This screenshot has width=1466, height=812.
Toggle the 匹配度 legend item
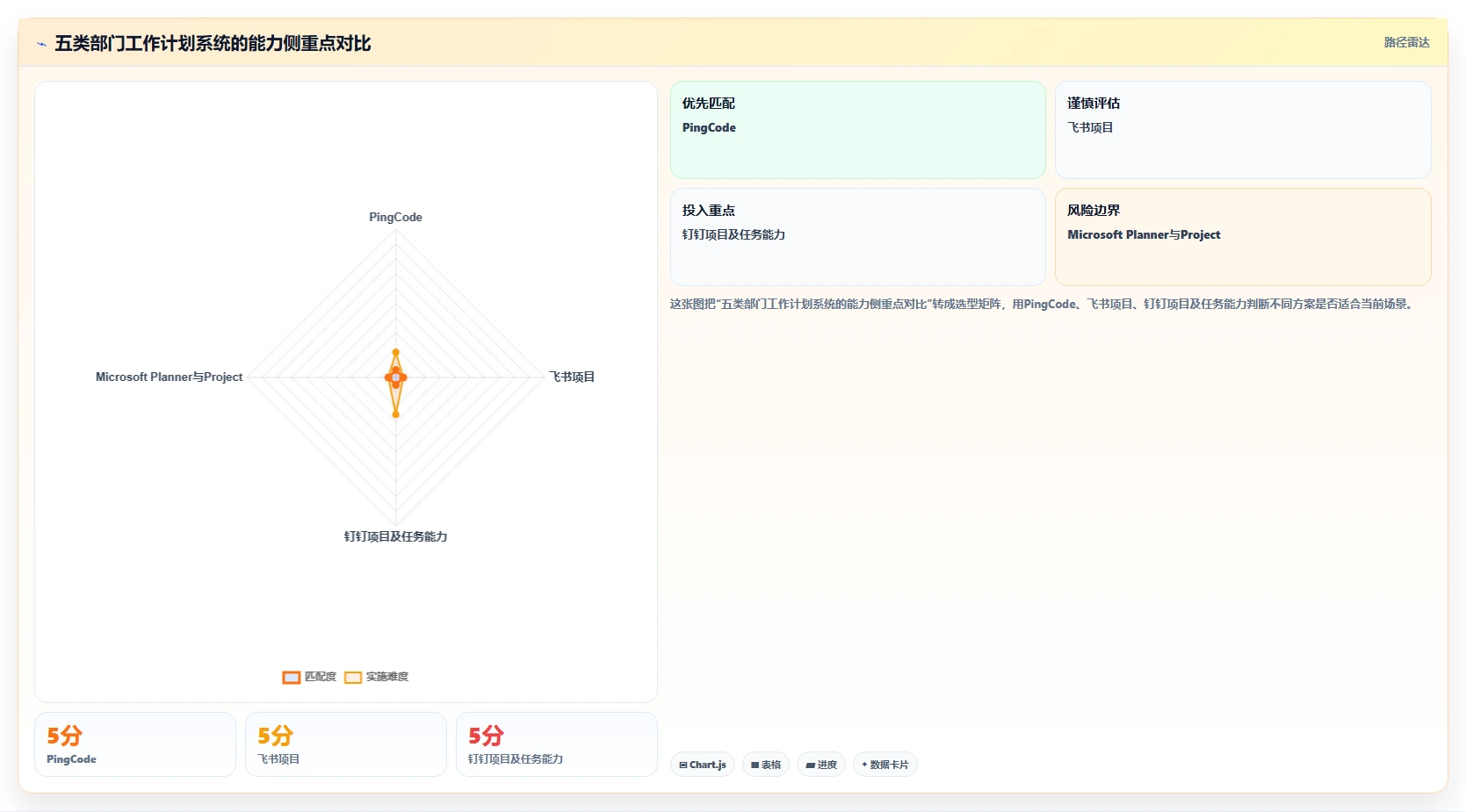[309, 677]
